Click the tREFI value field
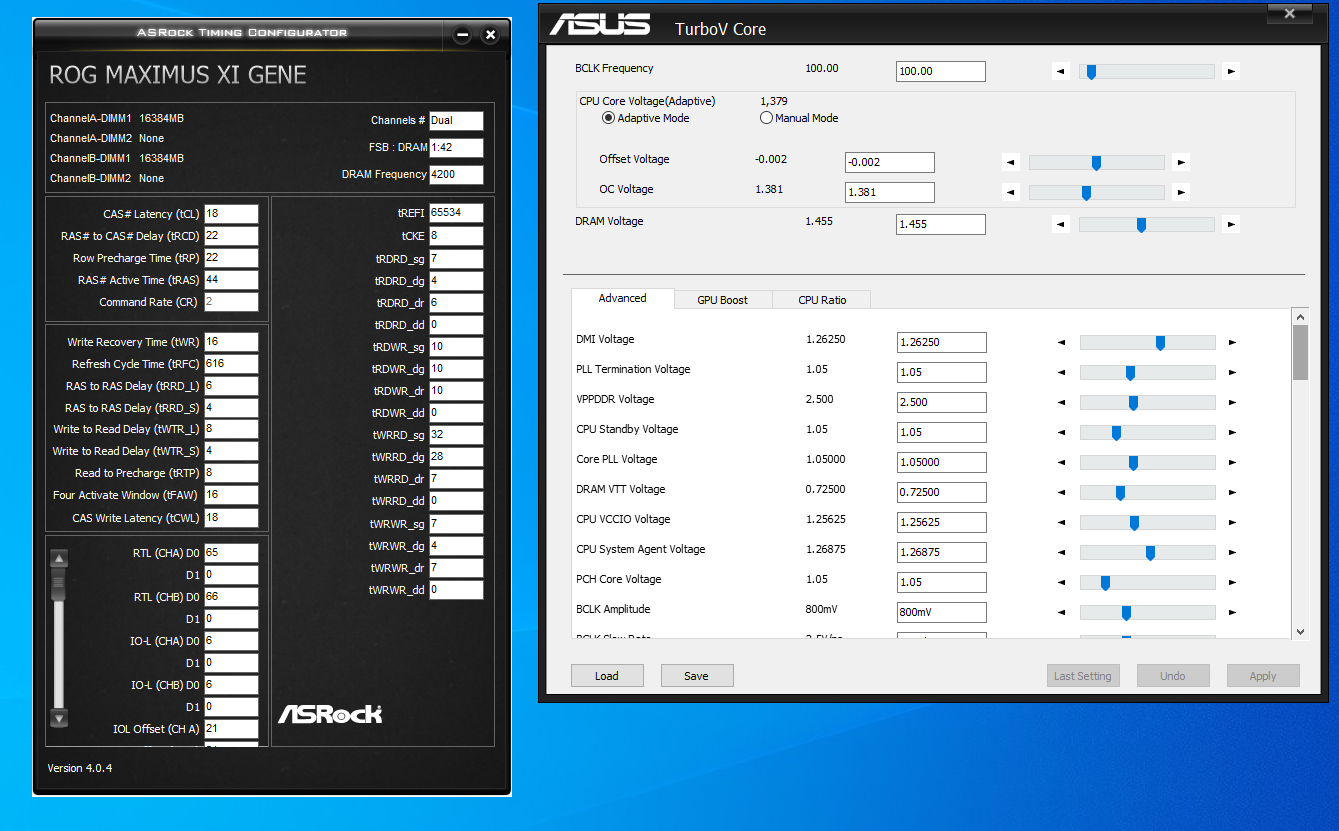This screenshot has height=831, width=1339. [x=456, y=213]
